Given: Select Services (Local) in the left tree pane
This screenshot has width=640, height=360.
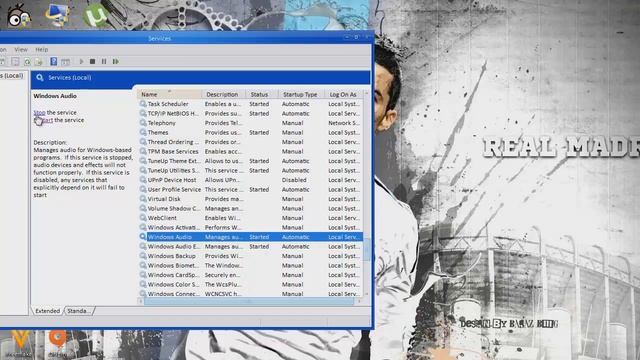Looking at the screenshot, I should coord(11,76).
